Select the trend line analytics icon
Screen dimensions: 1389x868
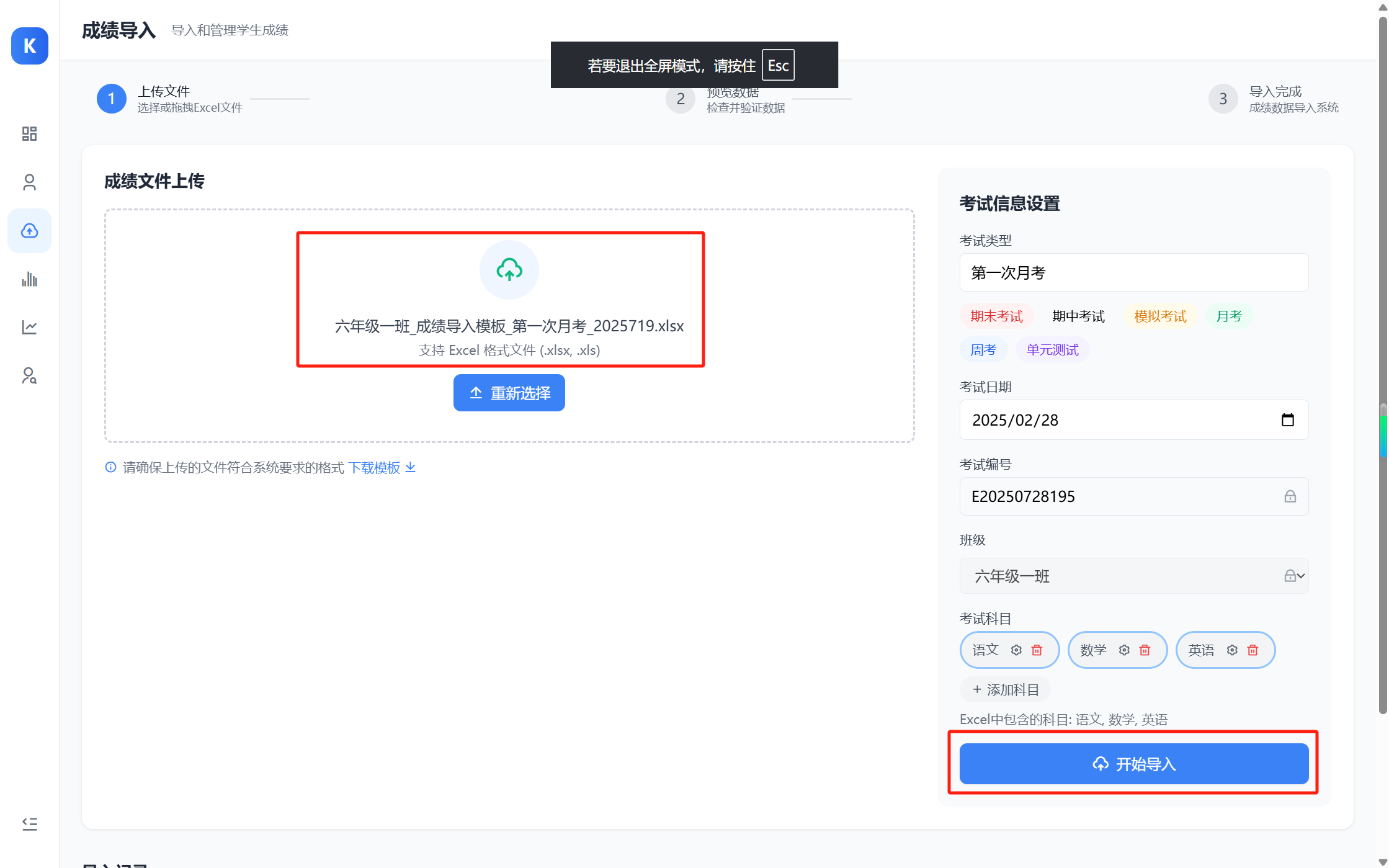(x=29, y=327)
